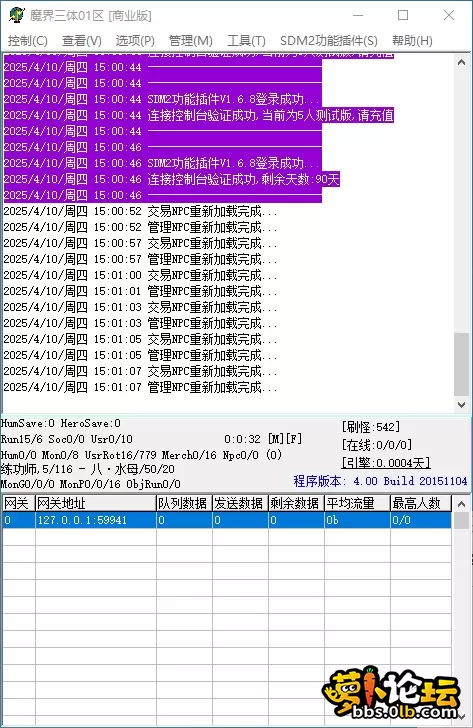Sort by 网关 column header
This screenshot has height=728, width=473.
click(x=19, y=503)
